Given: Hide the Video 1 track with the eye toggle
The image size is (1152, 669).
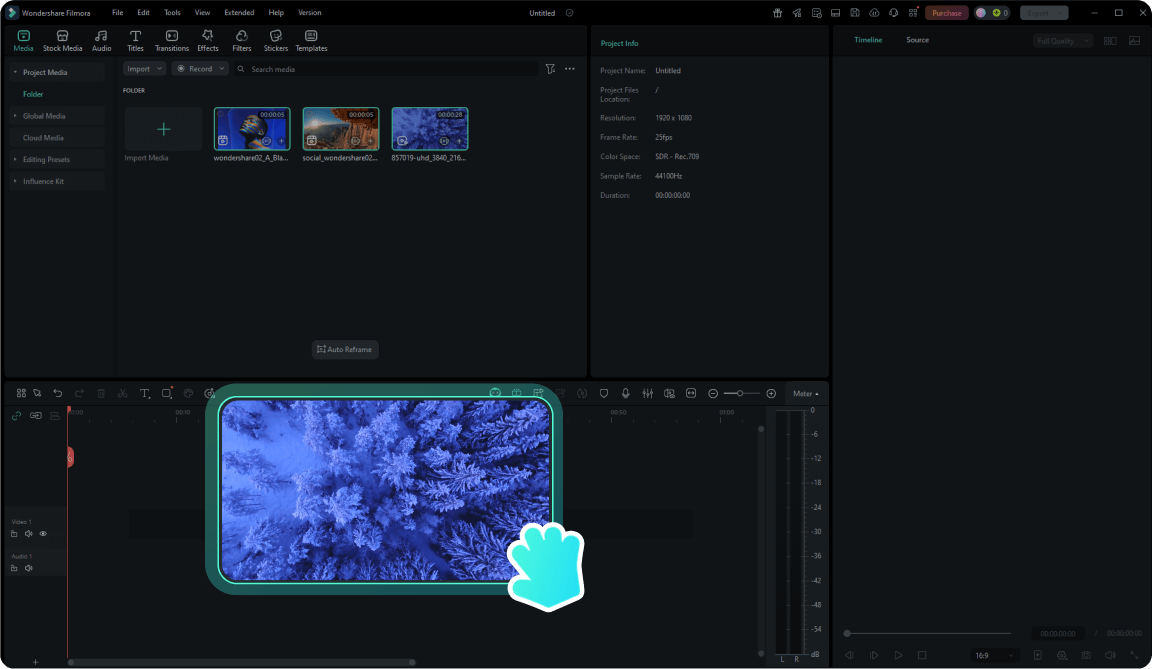Looking at the screenshot, I should [x=43, y=533].
